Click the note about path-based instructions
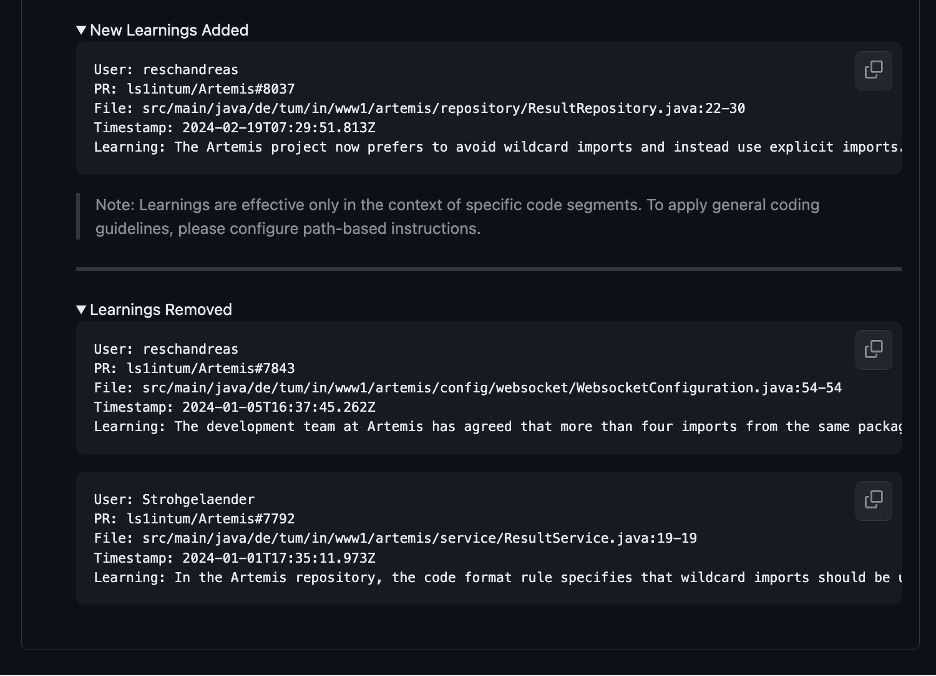This screenshot has height=676, width=936. point(456,216)
